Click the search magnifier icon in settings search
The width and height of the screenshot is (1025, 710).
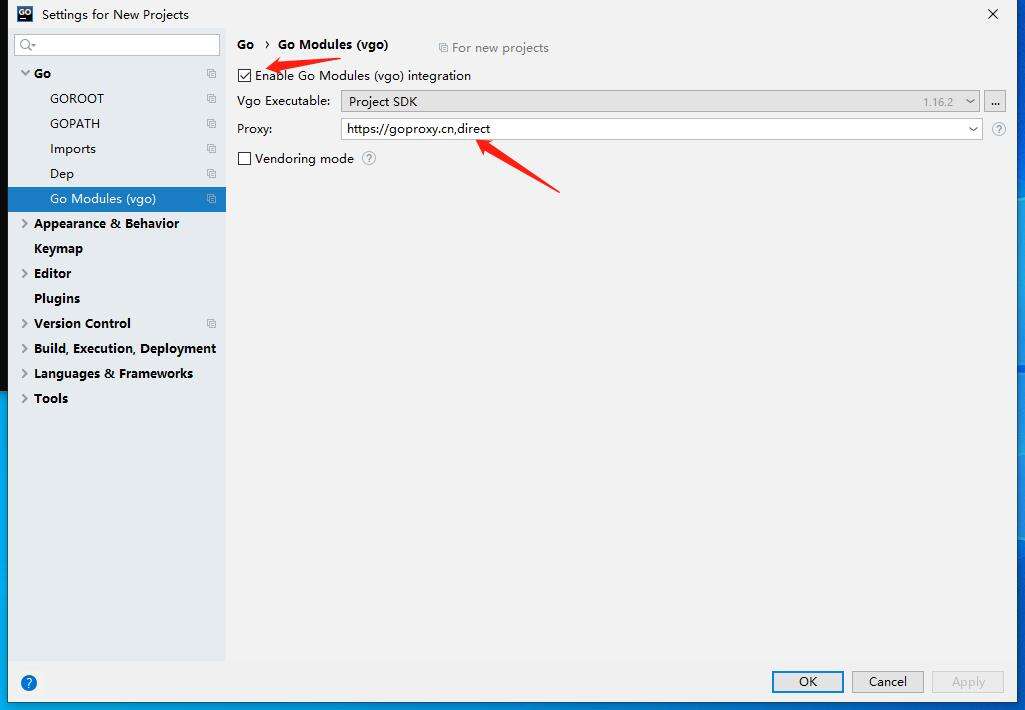pos(28,45)
